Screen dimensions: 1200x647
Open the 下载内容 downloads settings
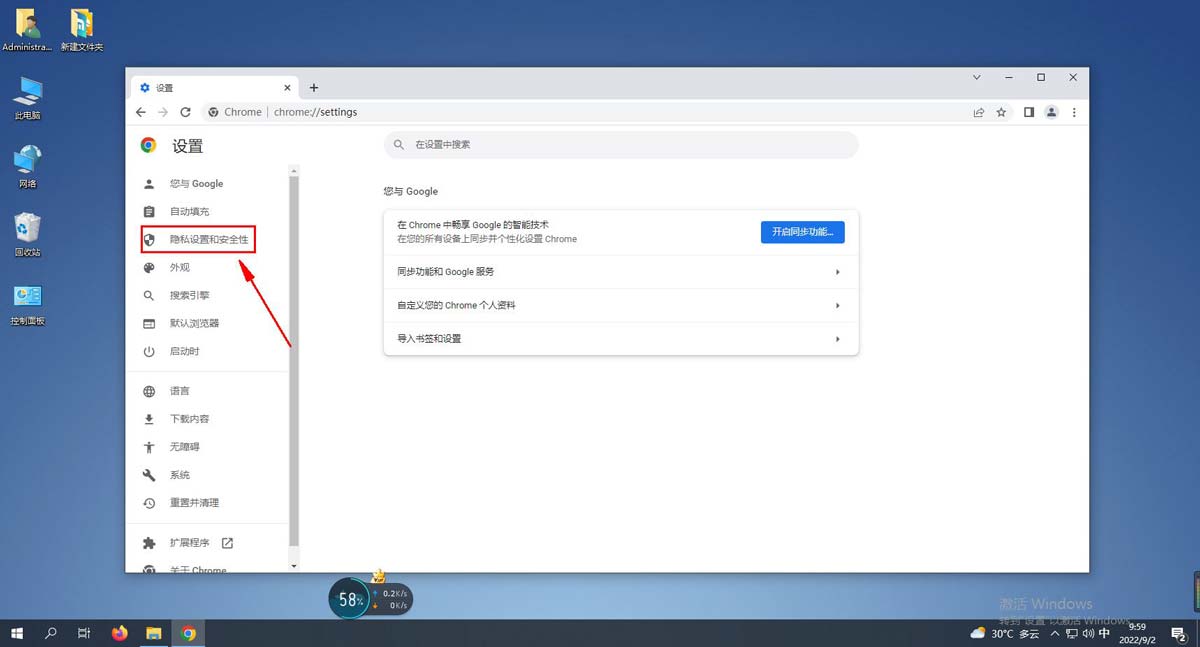pos(189,419)
